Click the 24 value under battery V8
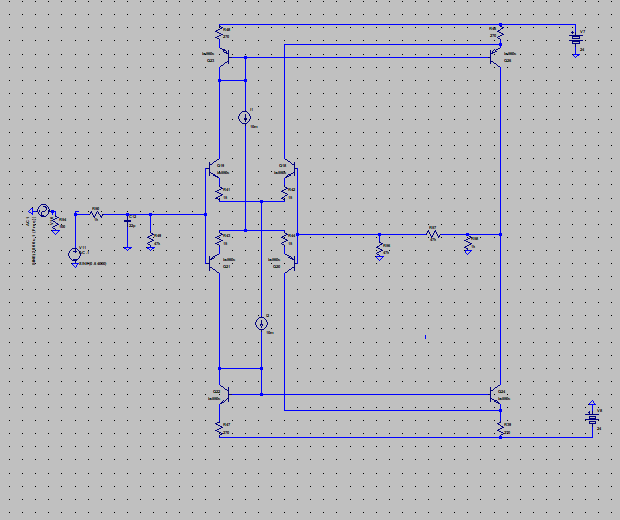Viewport: 620px width, 520px height. (599, 429)
